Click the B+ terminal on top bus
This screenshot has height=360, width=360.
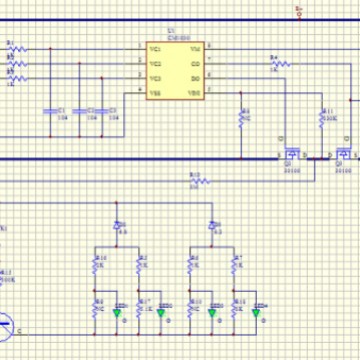299,14
